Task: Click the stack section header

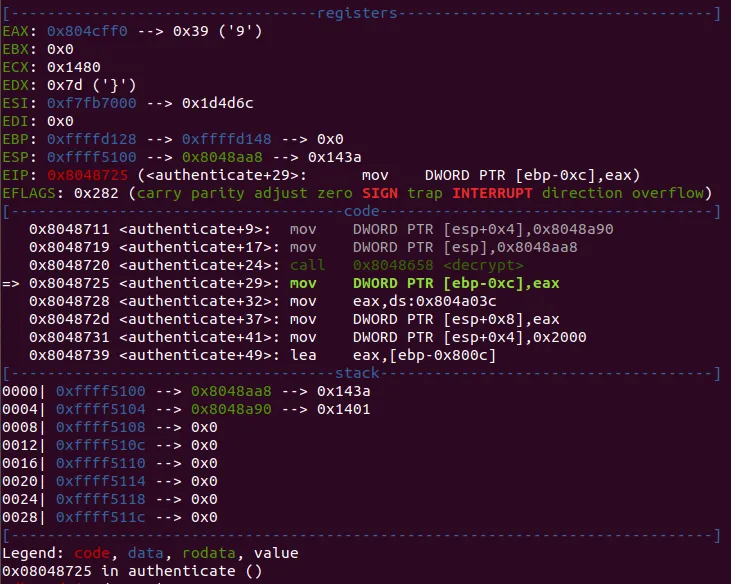Action: pyautogui.click(x=357, y=373)
